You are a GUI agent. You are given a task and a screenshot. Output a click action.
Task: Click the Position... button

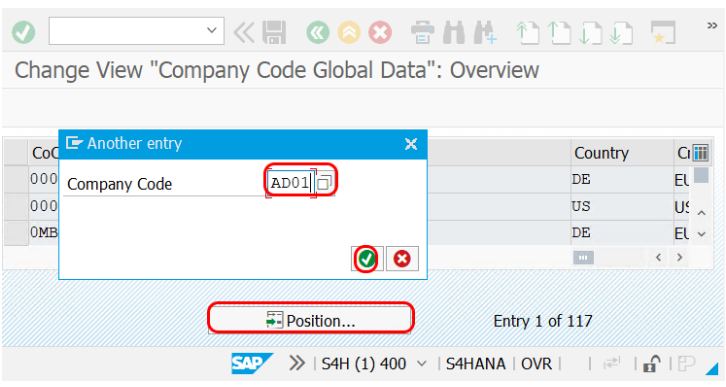(310, 320)
